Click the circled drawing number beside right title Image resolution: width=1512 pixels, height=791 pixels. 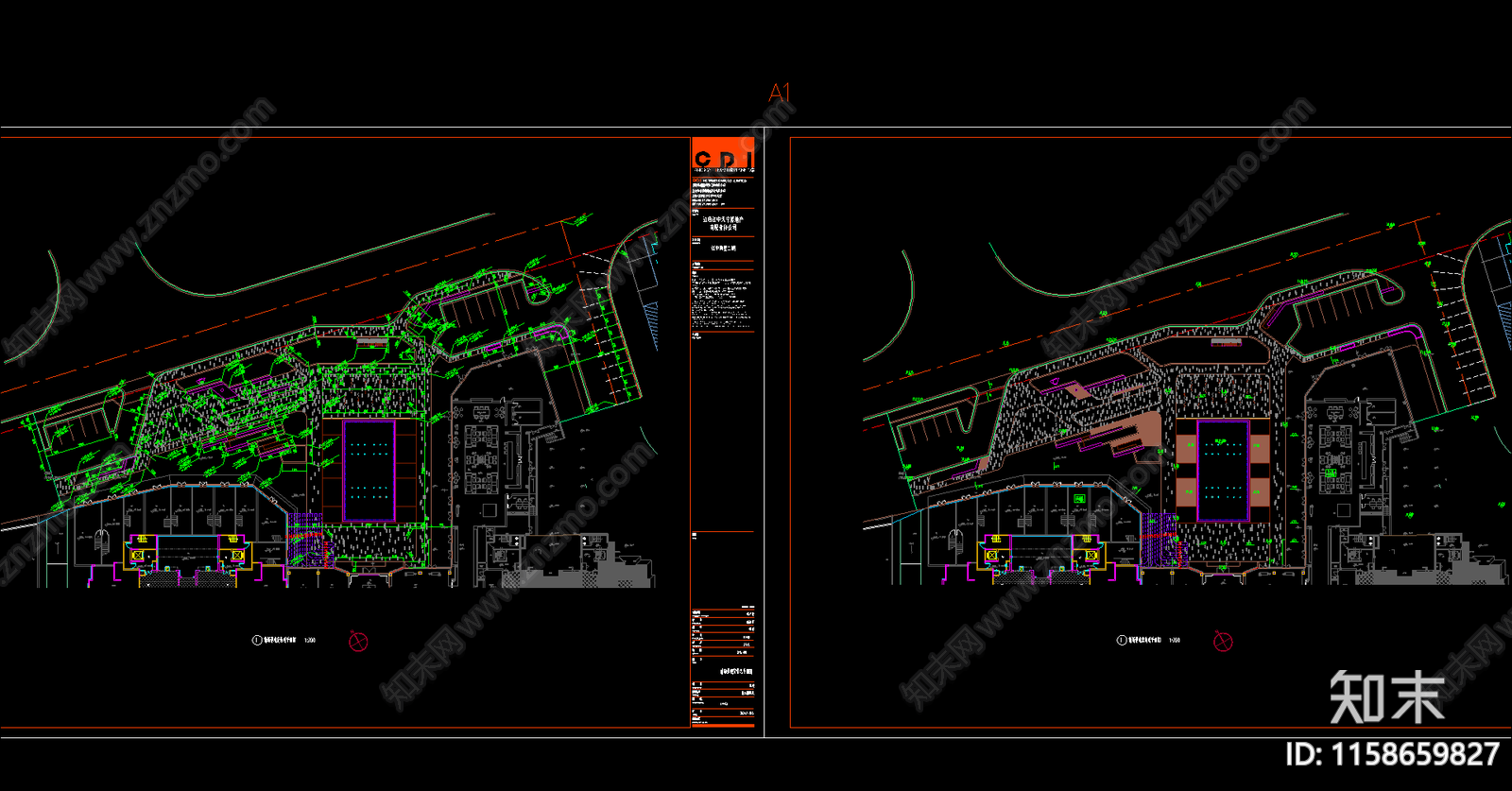pyautogui.click(x=1121, y=641)
